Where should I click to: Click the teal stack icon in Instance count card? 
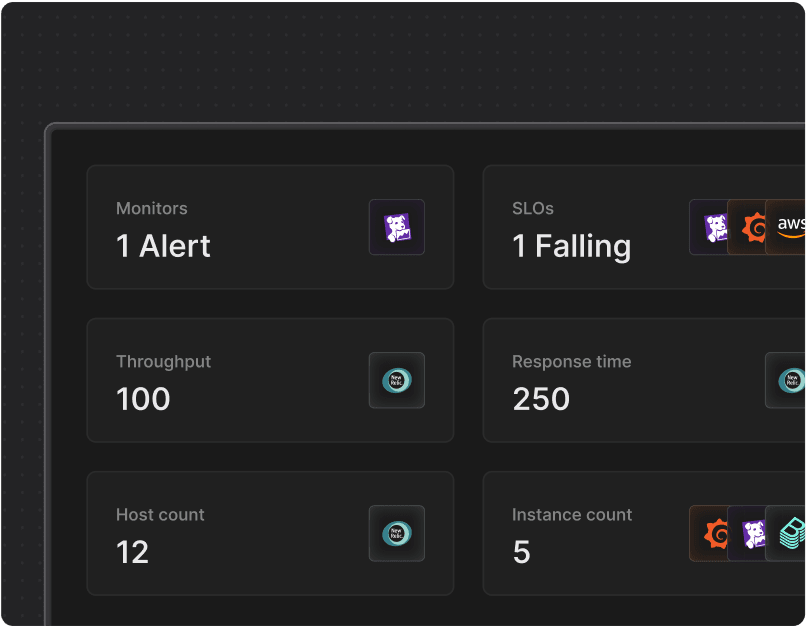(785, 533)
